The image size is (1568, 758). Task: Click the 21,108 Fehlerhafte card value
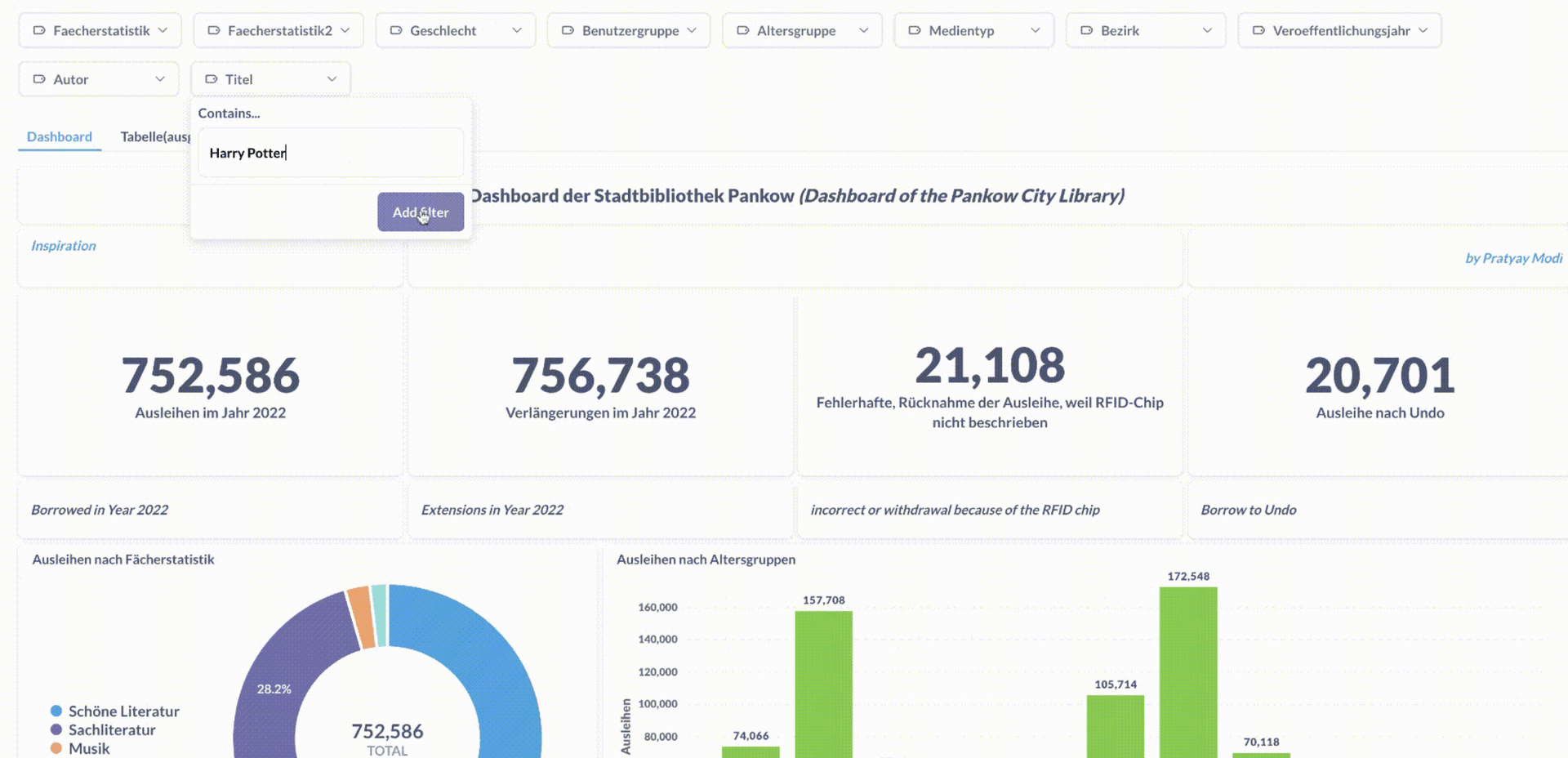coord(990,364)
